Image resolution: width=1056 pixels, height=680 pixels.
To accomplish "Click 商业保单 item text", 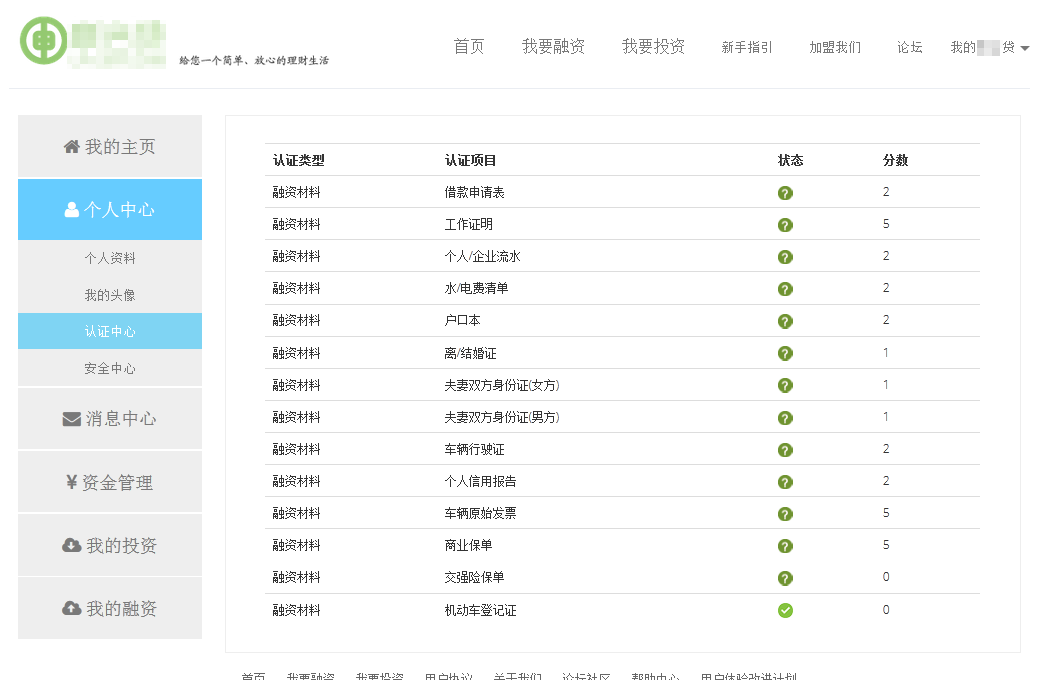I will tap(468, 545).
